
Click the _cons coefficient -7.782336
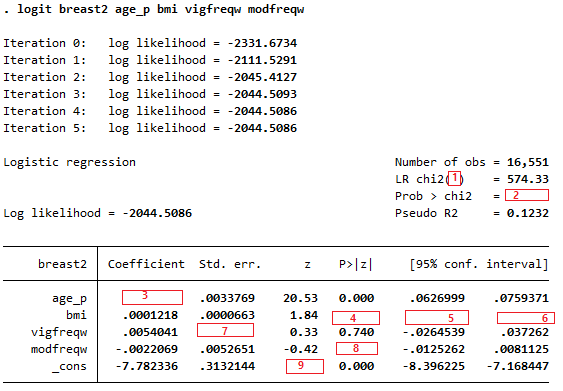tap(146, 366)
